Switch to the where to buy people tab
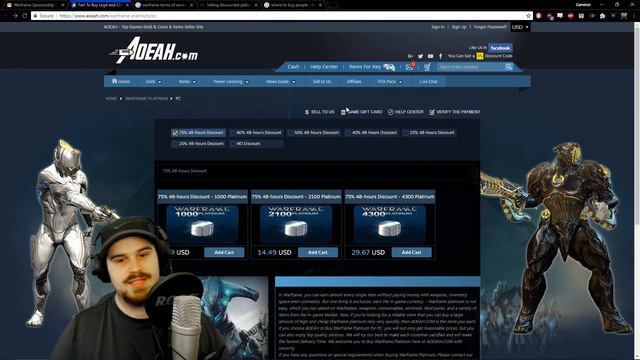Image resolution: width=640 pixels, height=360 pixels. 293,5
